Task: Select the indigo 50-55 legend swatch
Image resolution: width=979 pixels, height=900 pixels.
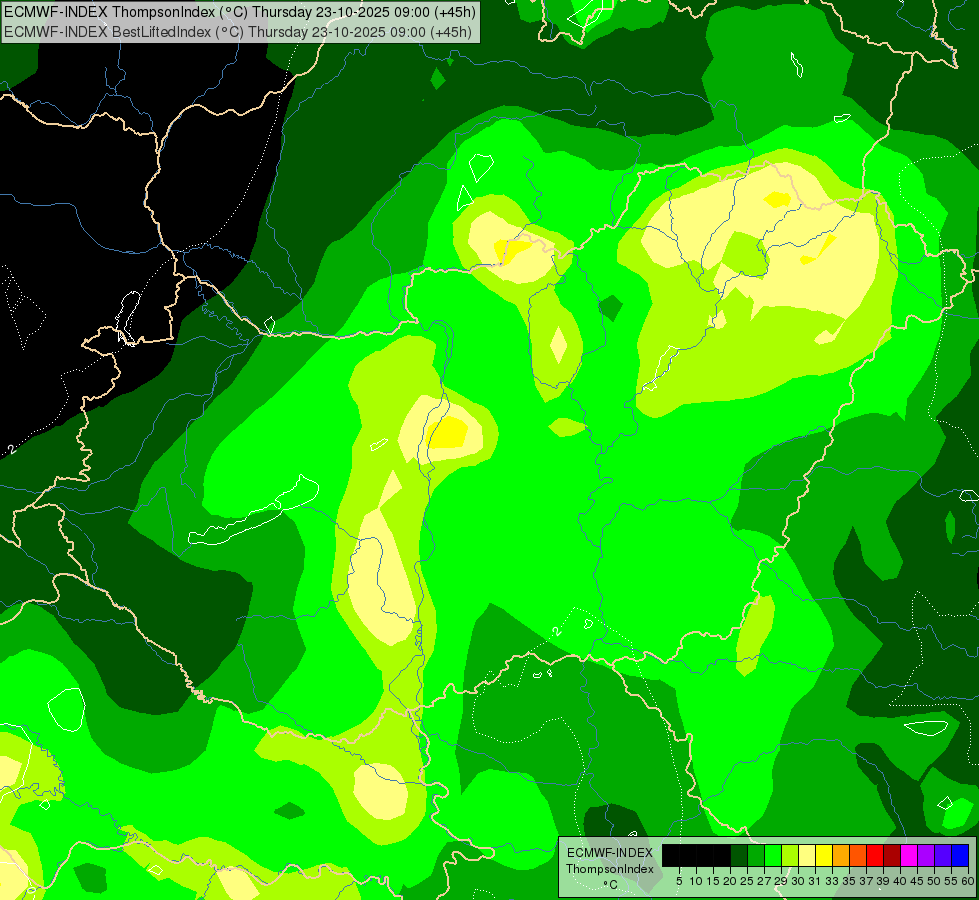Action: [943, 855]
